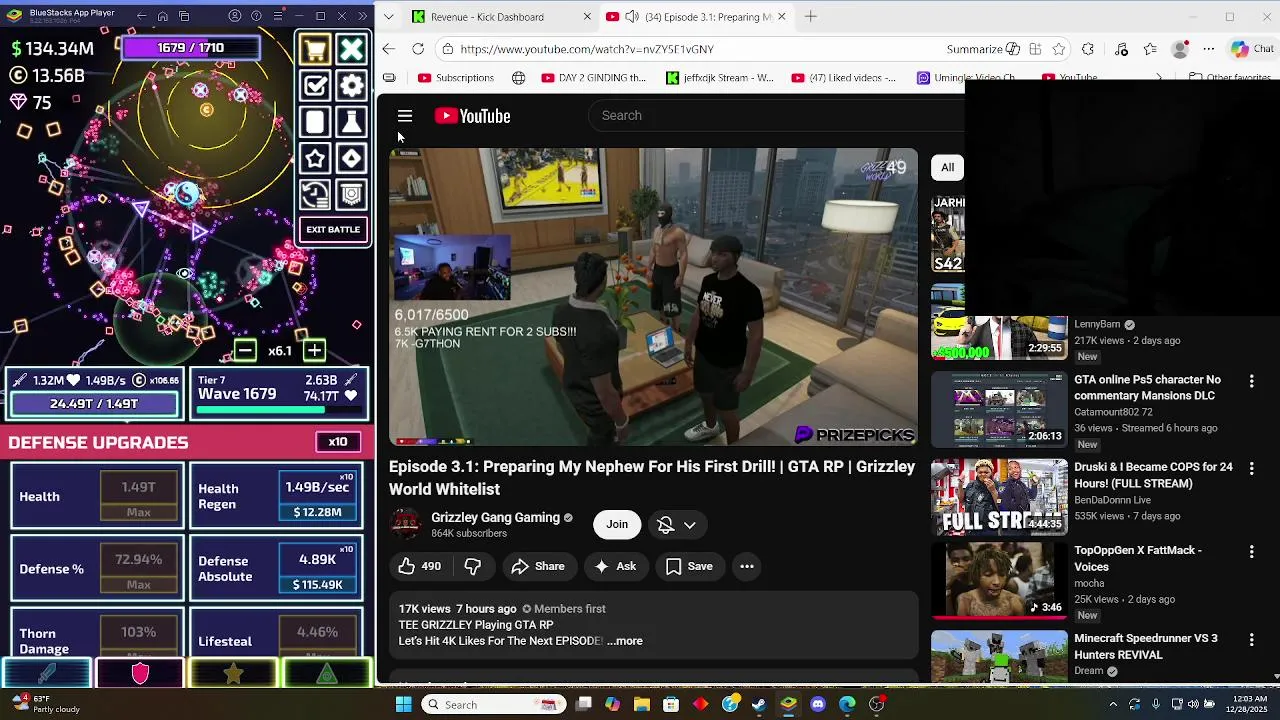Open browser settings three-dots menu

1209,49
